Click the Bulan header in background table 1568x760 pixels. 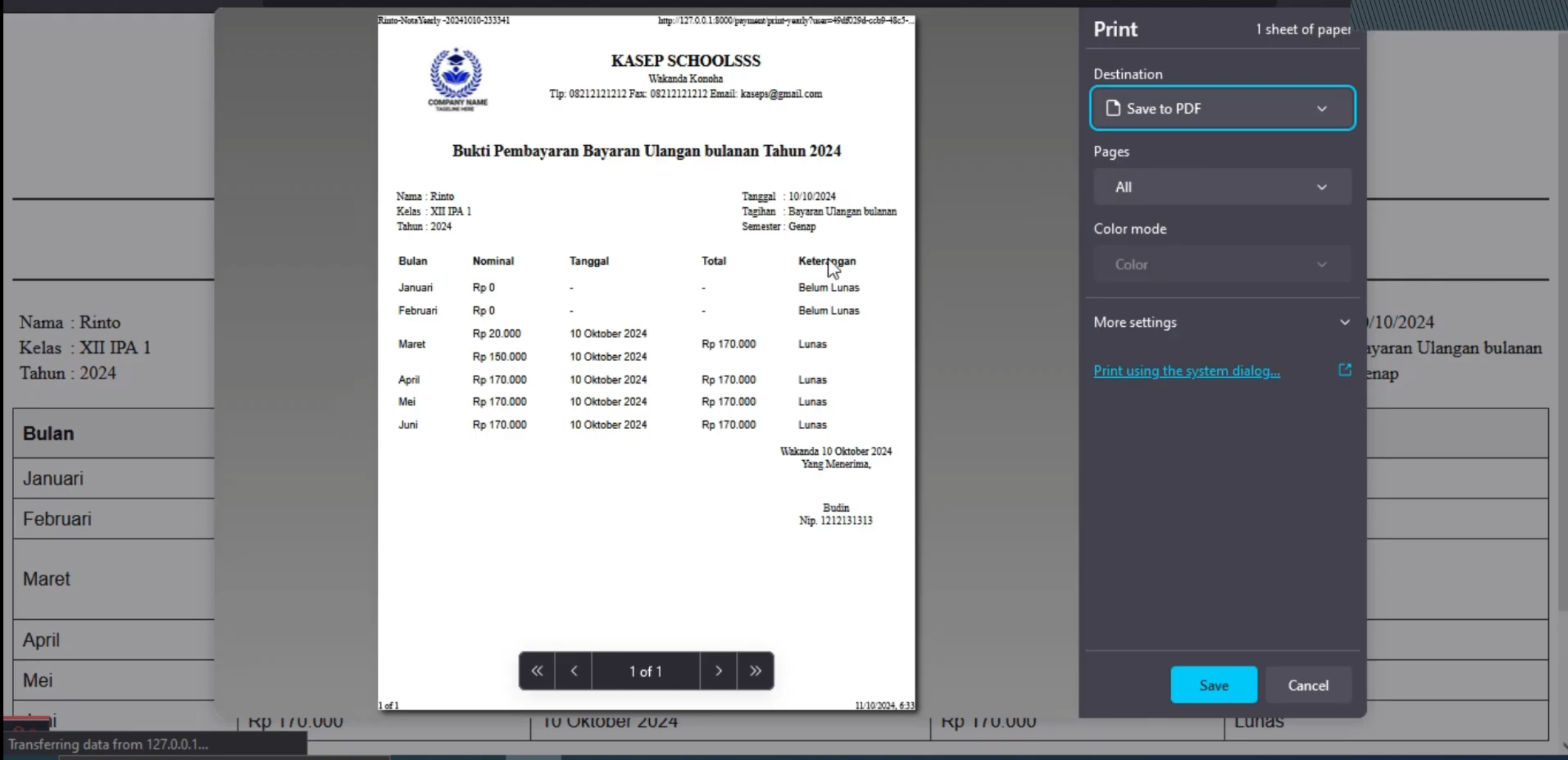(x=48, y=433)
